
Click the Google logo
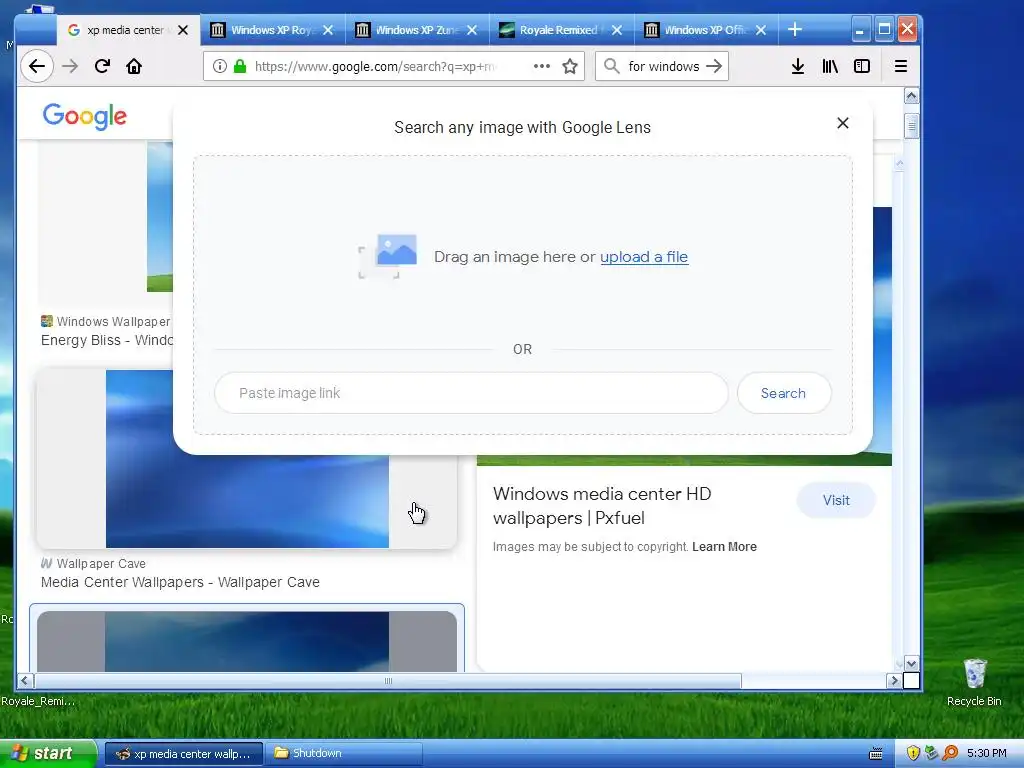pyautogui.click(x=85, y=116)
